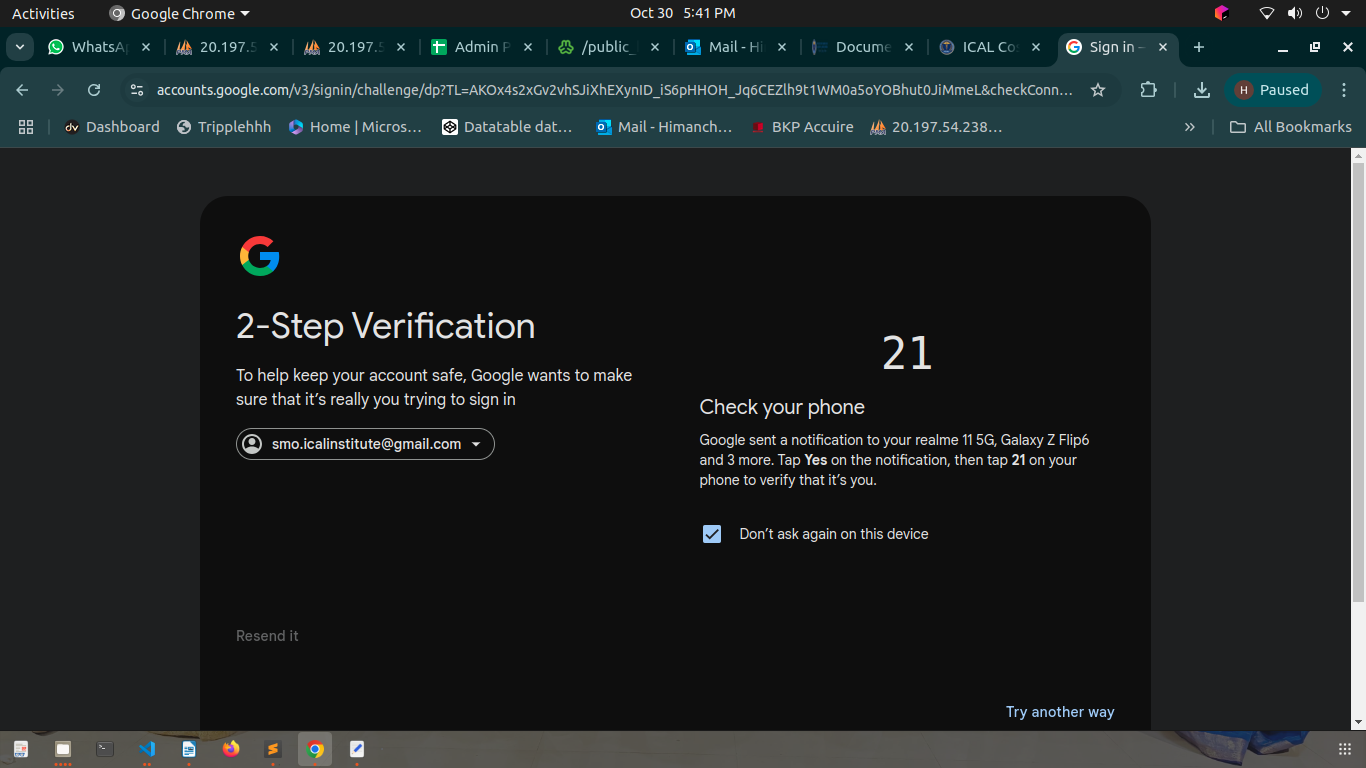The width and height of the screenshot is (1366, 768).
Task: Open the Datatable bookmark
Action: click(507, 127)
